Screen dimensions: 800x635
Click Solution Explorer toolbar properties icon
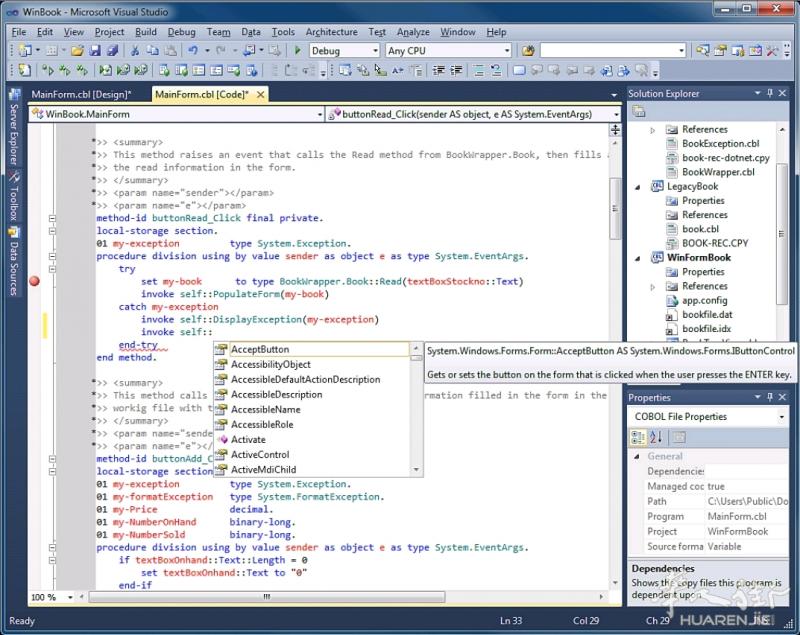(639, 111)
